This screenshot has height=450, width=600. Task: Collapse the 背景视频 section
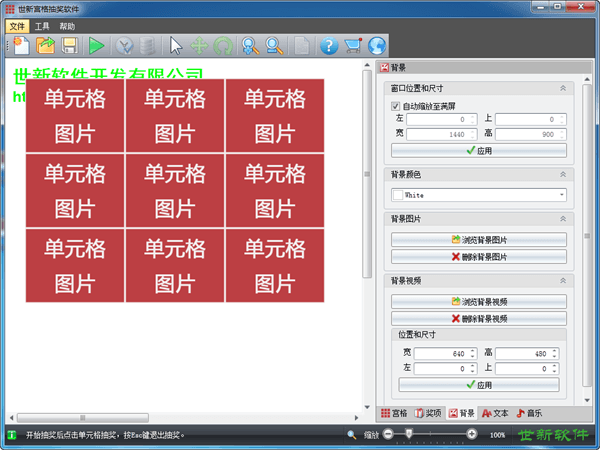point(563,281)
